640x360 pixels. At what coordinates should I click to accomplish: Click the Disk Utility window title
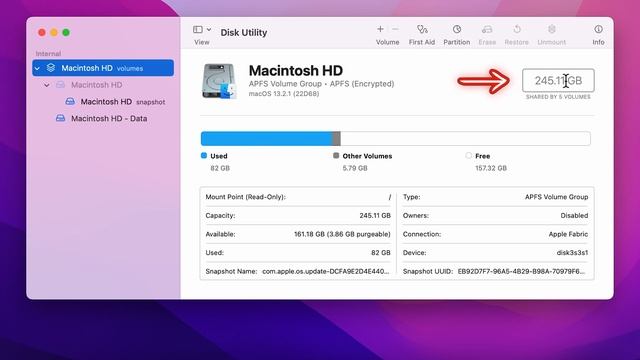[244, 33]
